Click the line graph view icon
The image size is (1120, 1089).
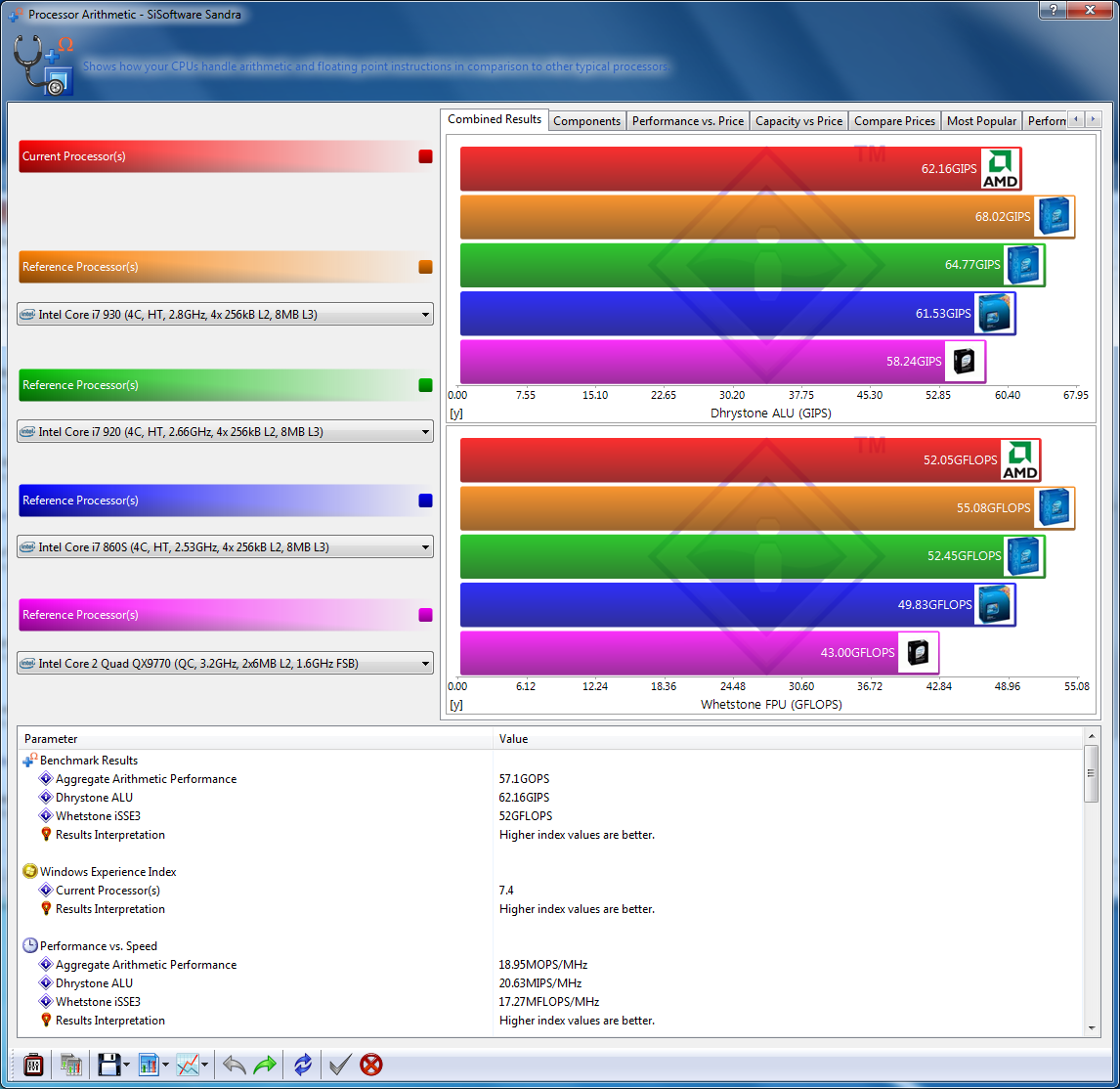pyautogui.click(x=188, y=1065)
